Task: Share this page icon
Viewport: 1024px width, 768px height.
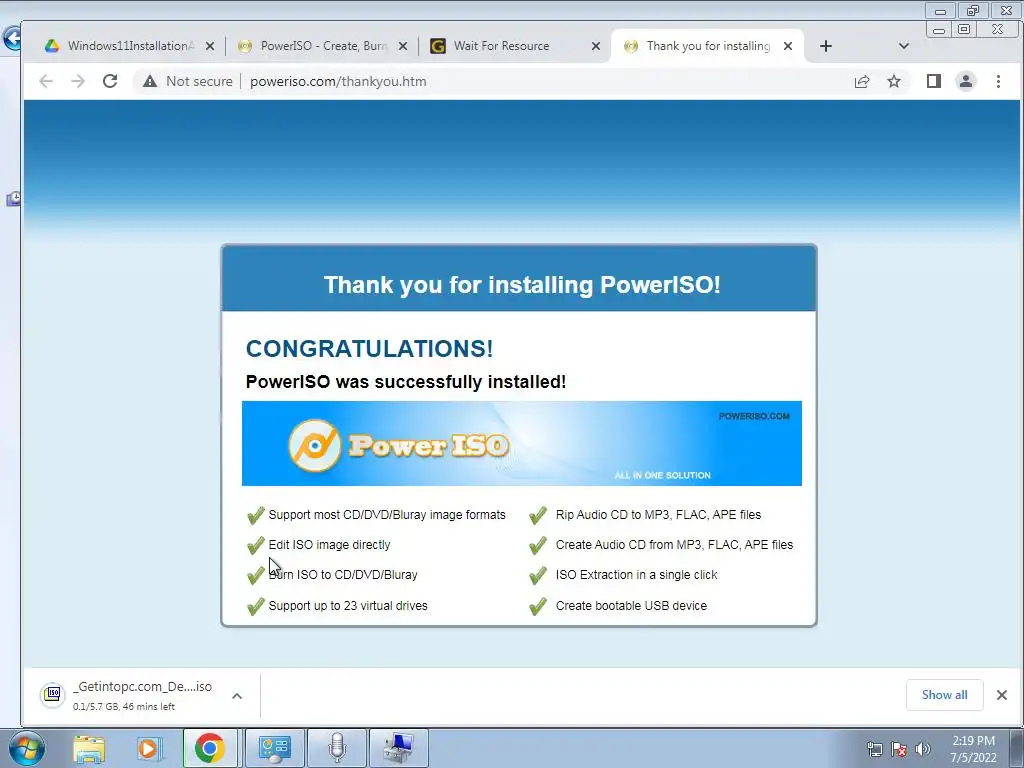Action: coord(862,81)
